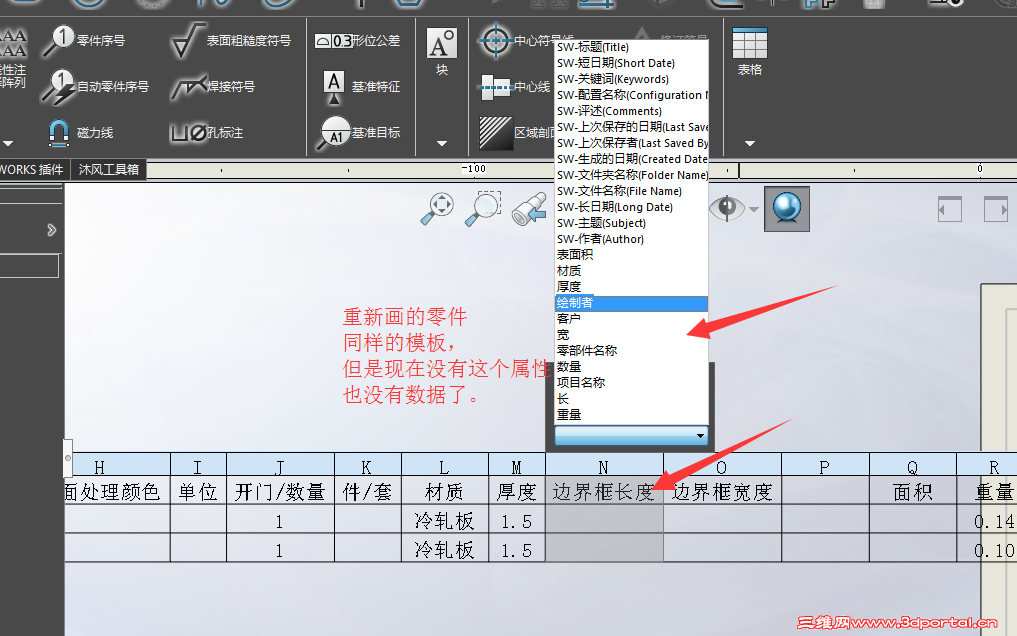
Task: Select SW-评述(Comments) list entry
Action: (x=631, y=111)
